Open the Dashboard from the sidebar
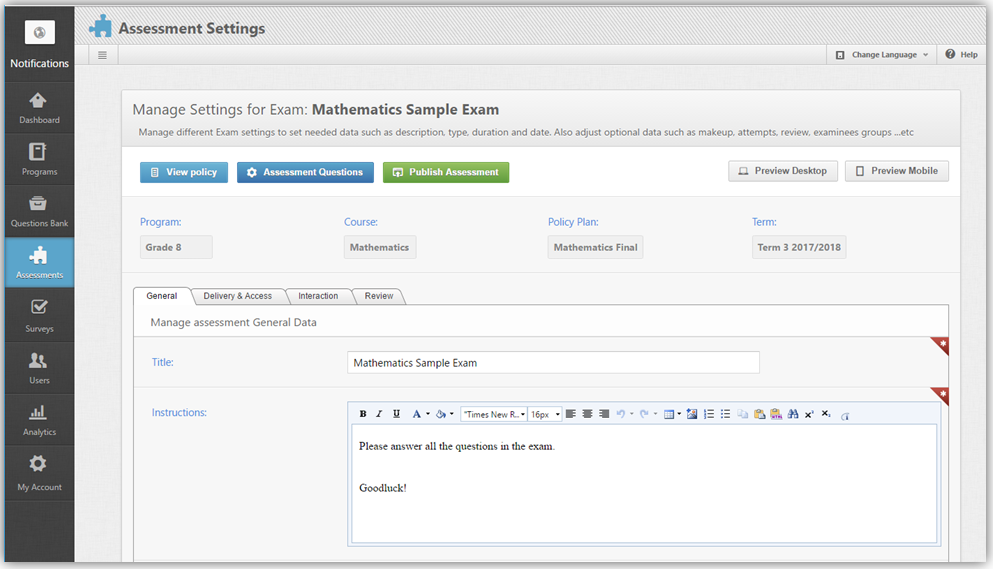Viewport: 993px width, 569px height. (x=39, y=107)
